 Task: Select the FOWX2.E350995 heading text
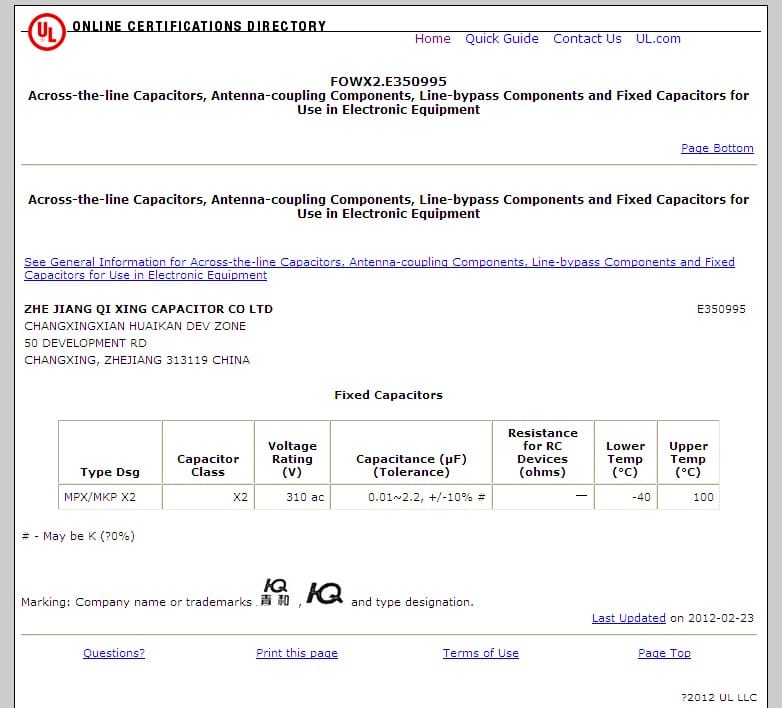coord(389,81)
